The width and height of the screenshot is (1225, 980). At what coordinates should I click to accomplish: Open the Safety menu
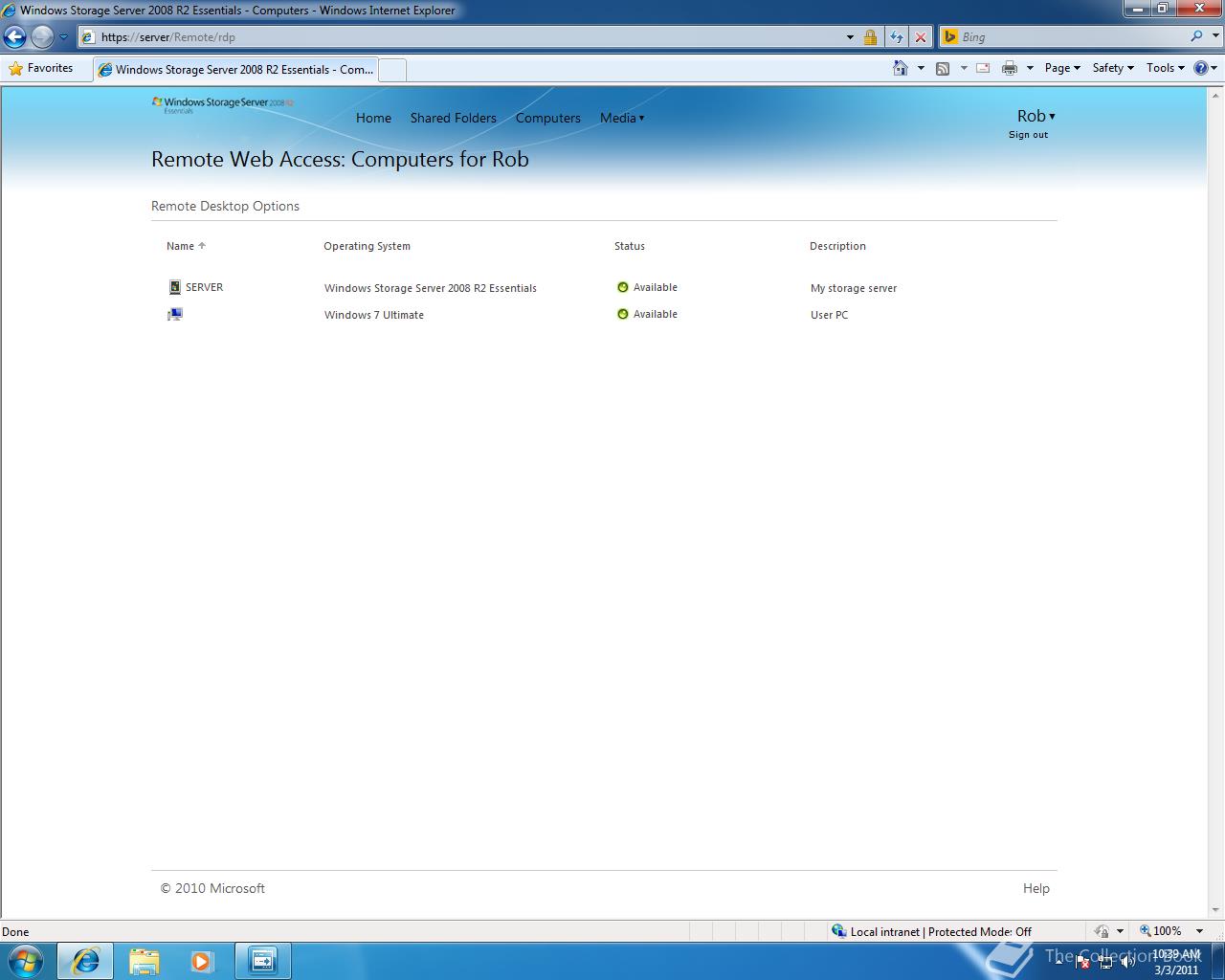click(1113, 68)
